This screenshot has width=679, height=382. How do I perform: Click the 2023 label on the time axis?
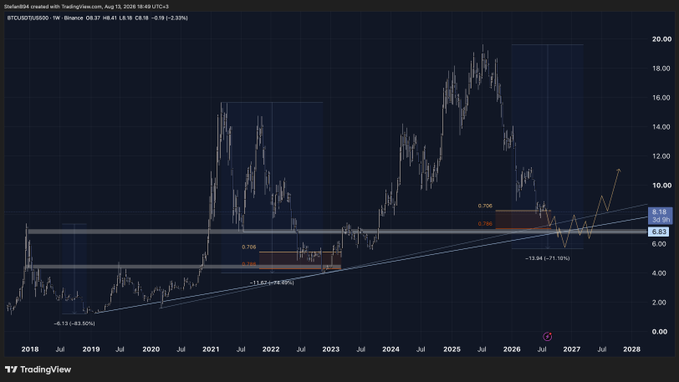pyautogui.click(x=331, y=349)
